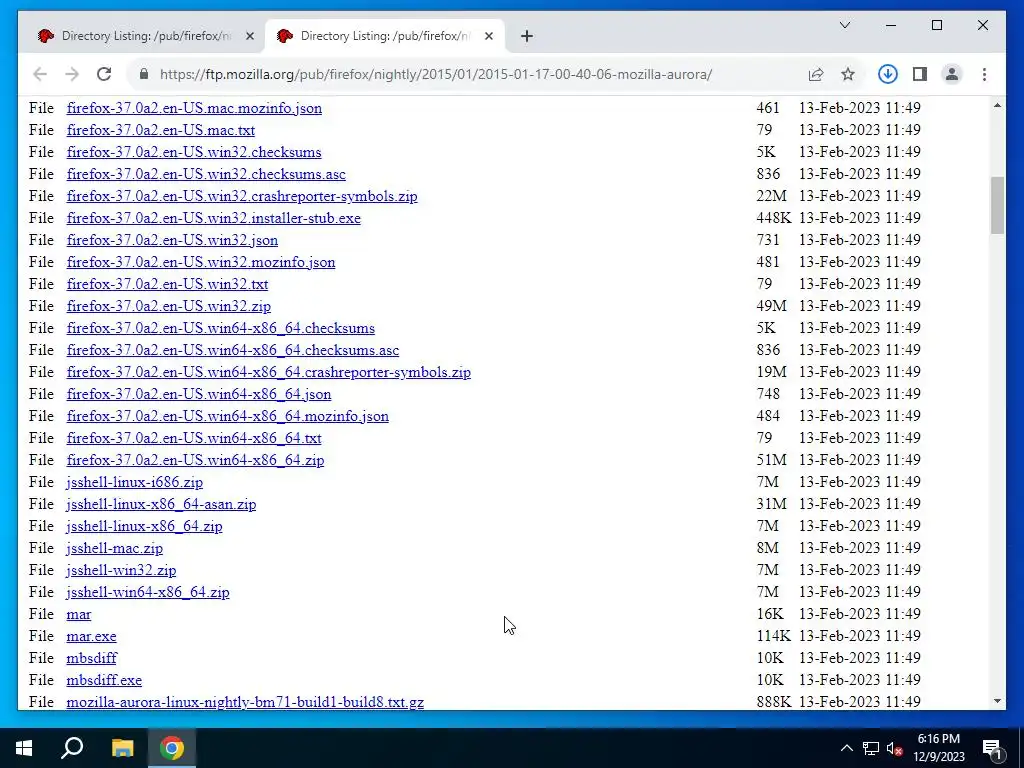Open win64-x86_64.checksums.asc link
The height and width of the screenshot is (768, 1024).
(x=232, y=350)
